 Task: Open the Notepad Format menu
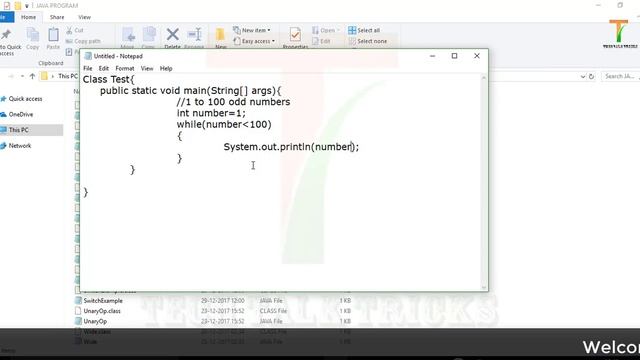pos(125,69)
